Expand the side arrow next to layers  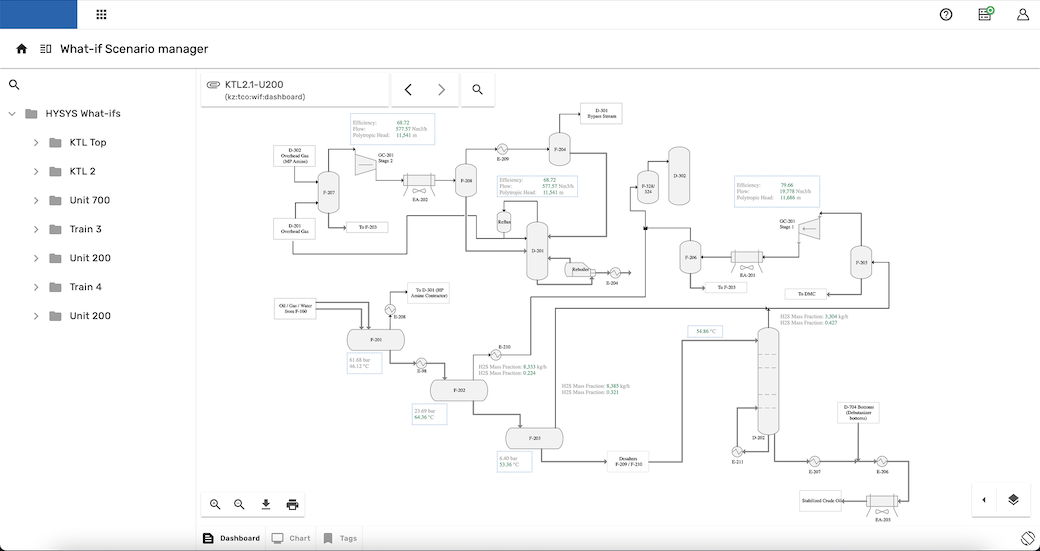[x=984, y=500]
